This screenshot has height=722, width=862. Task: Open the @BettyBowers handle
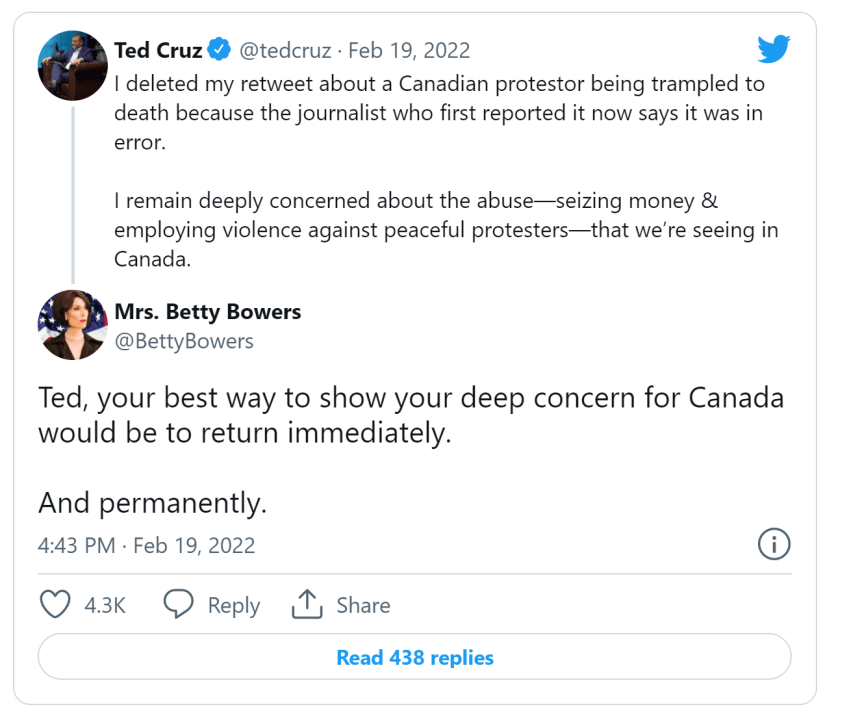(187, 341)
